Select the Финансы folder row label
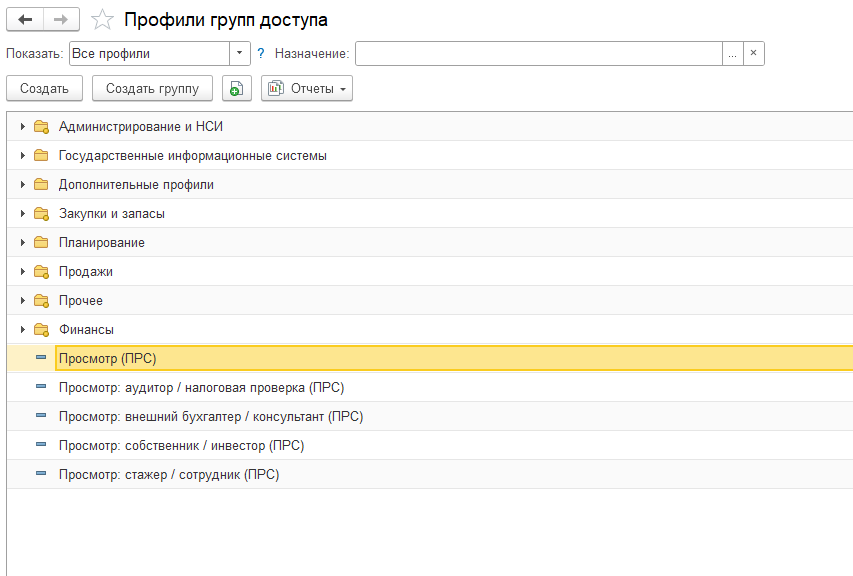 click(86, 330)
